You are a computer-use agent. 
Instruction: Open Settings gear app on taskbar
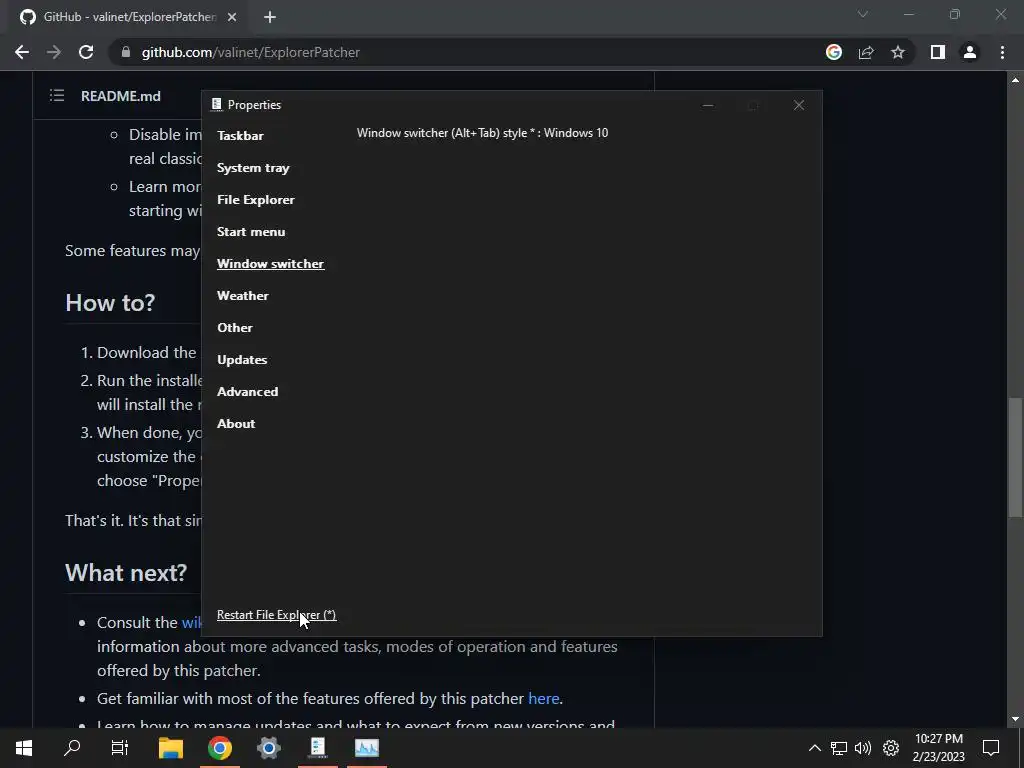point(268,748)
